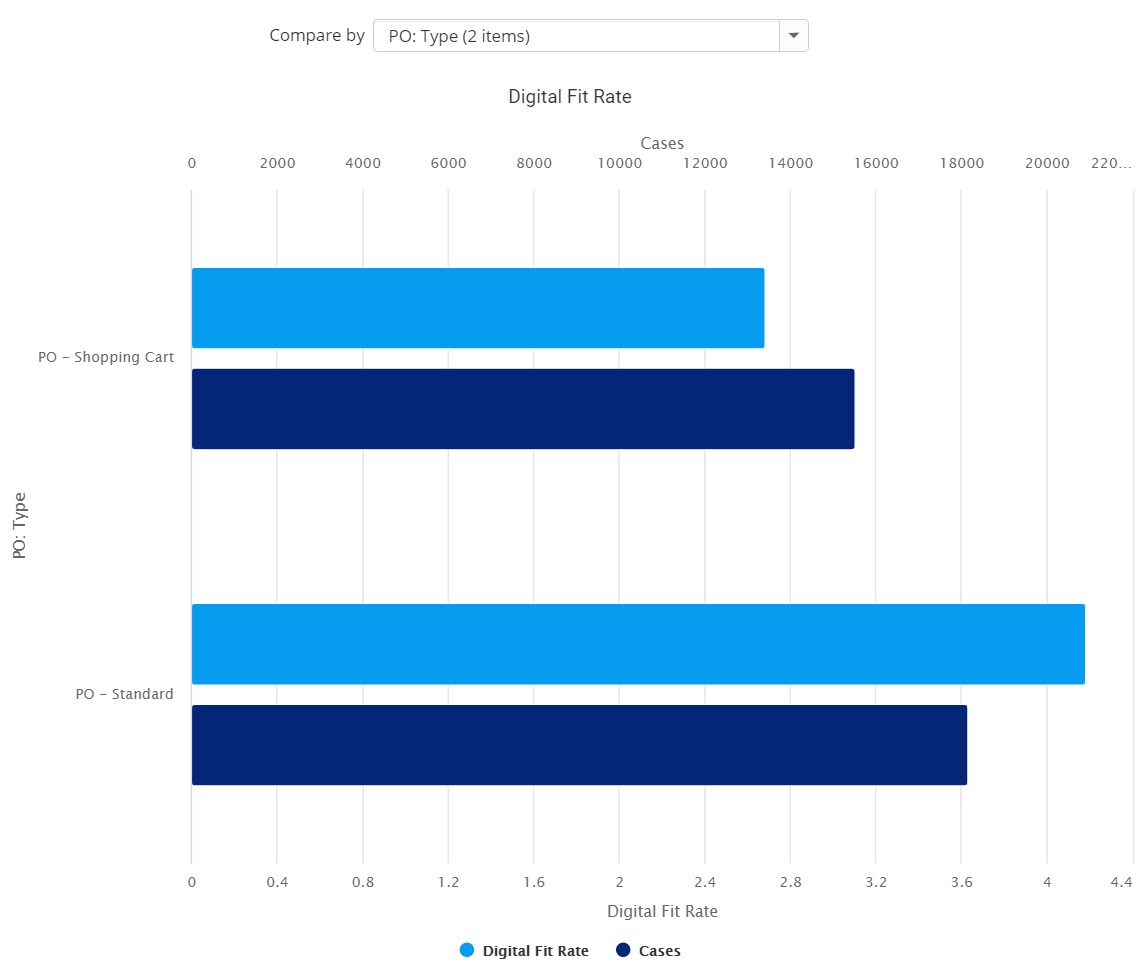Click the light blue Digital Fit Rate legend dot
This screenshot has width=1140, height=977.
467,949
